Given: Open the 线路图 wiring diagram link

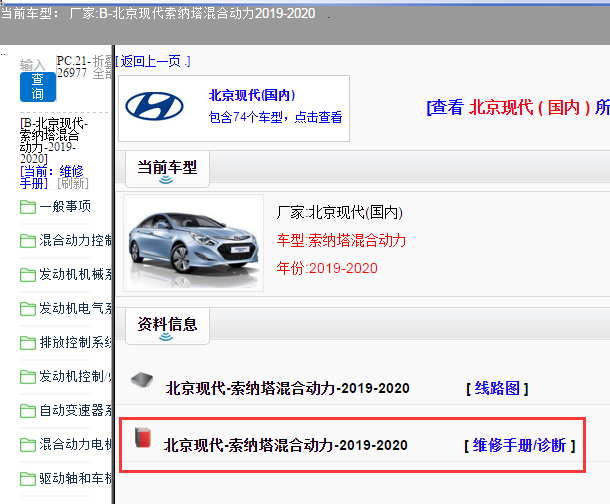Looking at the screenshot, I should click(x=497, y=388).
